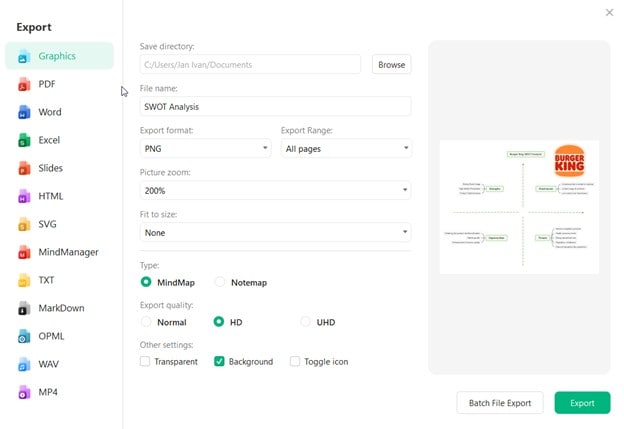Click the Slides format icon
Viewport: 624px width, 429px height.
pyautogui.click(x=24, y=169)
